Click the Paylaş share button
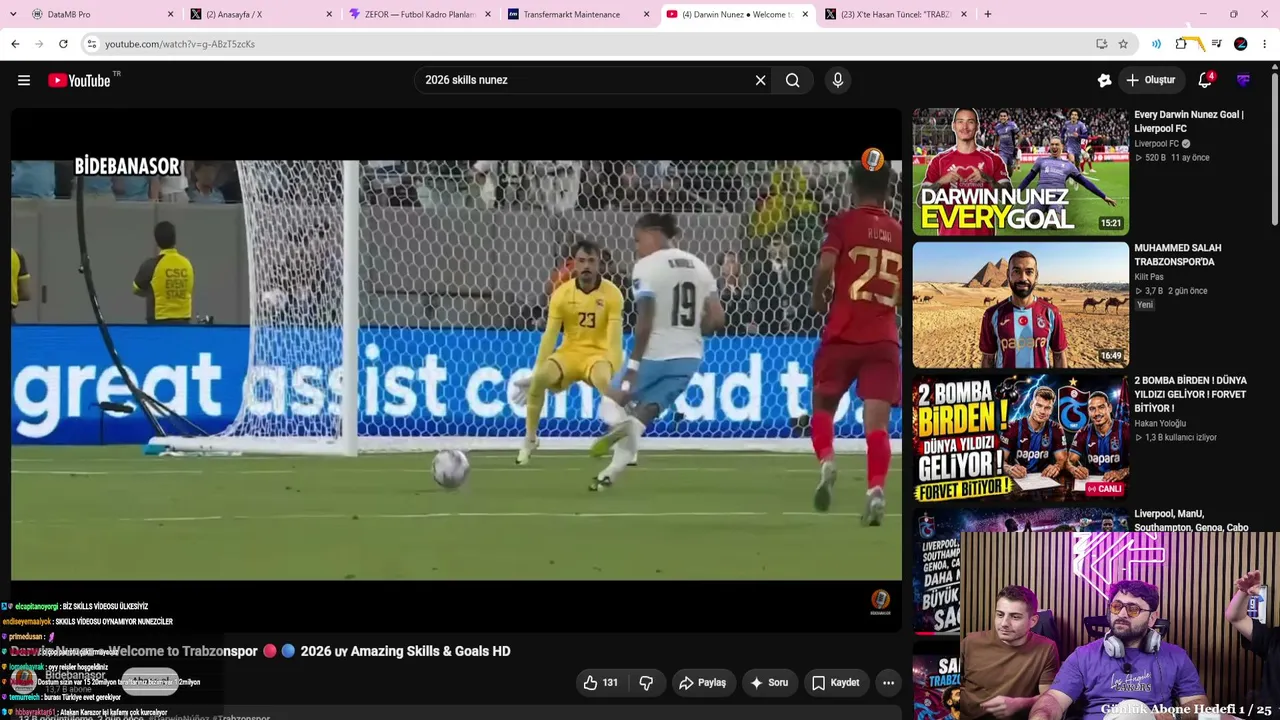Image resolution: width=1280 pixels, height=720 pixels. tap(703, 683)
